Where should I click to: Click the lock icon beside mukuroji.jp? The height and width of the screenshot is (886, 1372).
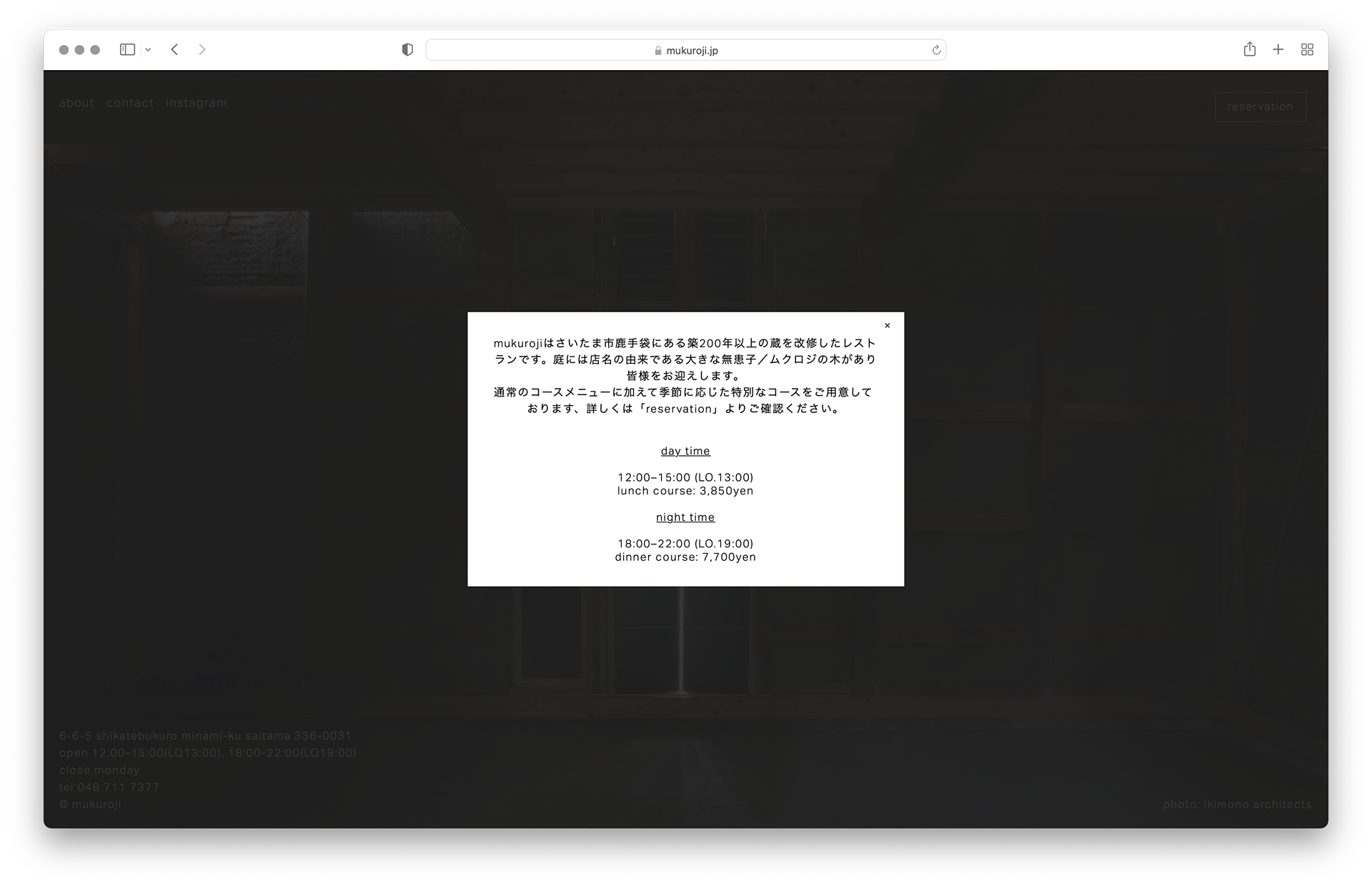(658, 51)
